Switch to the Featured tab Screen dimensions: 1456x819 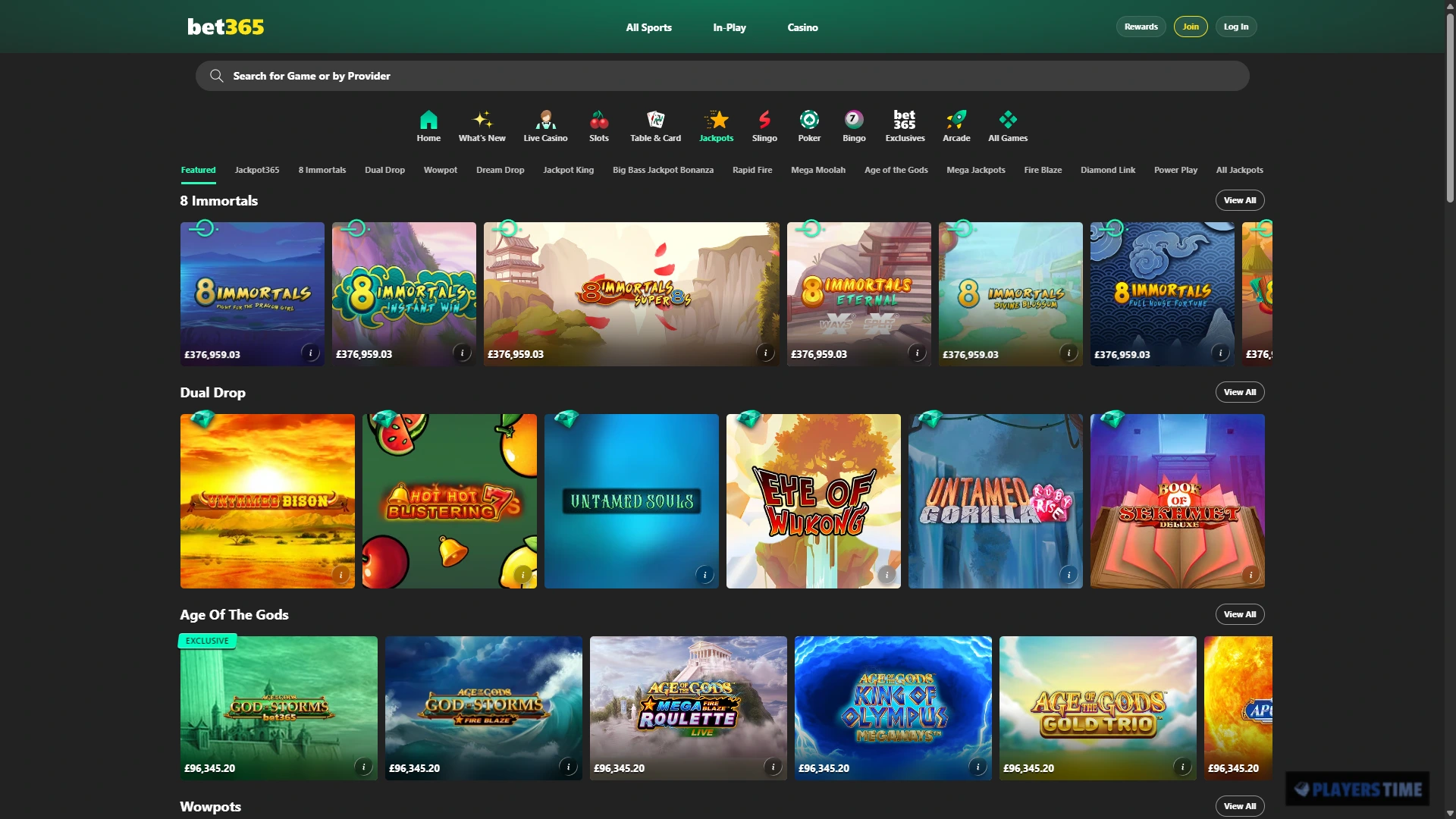coord(198,170)
